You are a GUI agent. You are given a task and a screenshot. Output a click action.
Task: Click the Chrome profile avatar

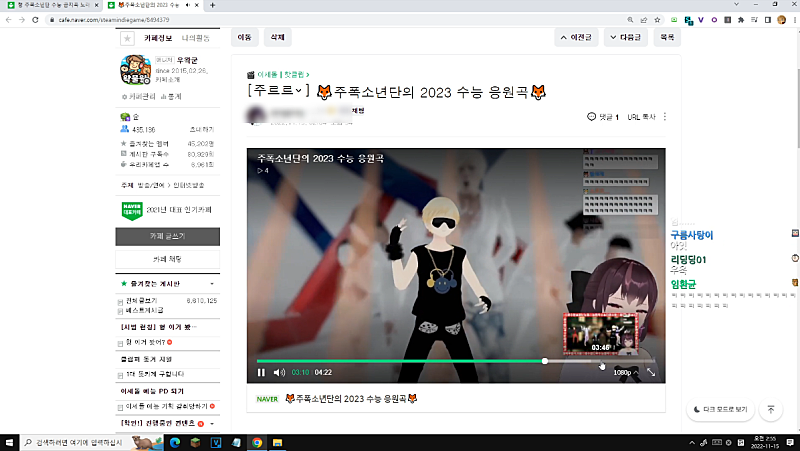coord(782,20)
